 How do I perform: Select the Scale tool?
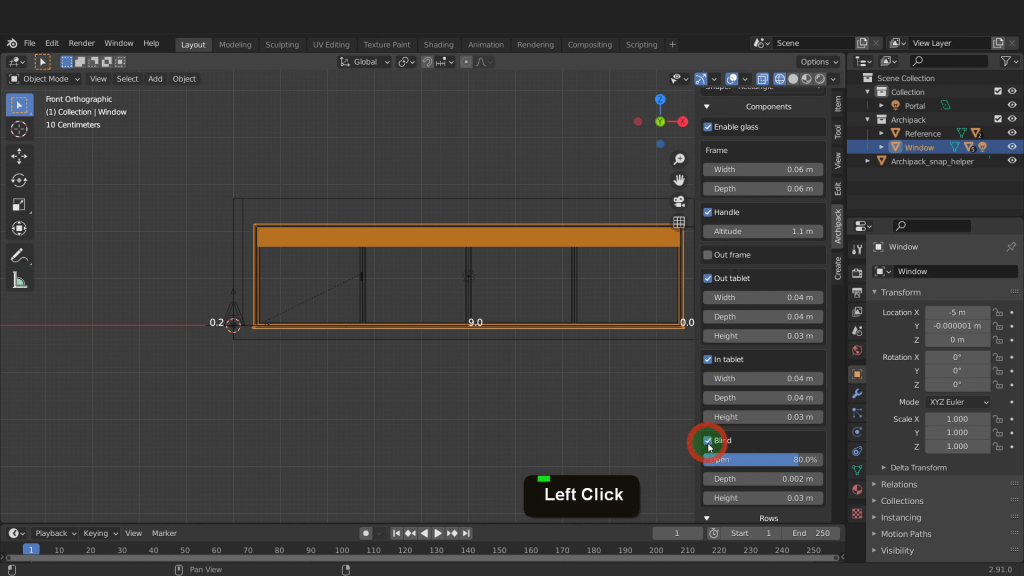point(19,204)
